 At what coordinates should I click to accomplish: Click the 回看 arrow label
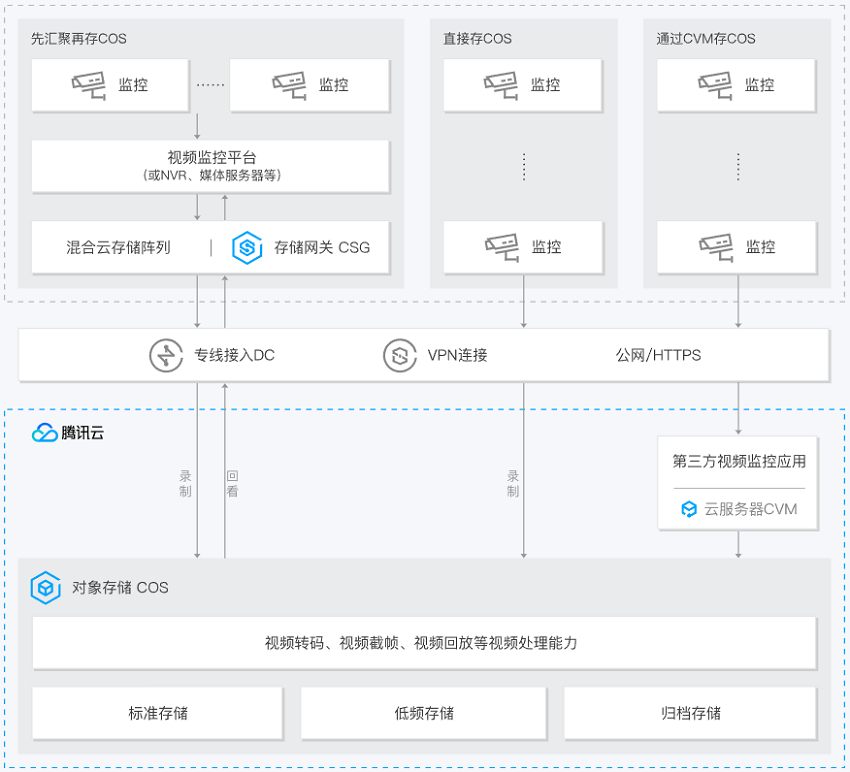click(x=233, y=484)
